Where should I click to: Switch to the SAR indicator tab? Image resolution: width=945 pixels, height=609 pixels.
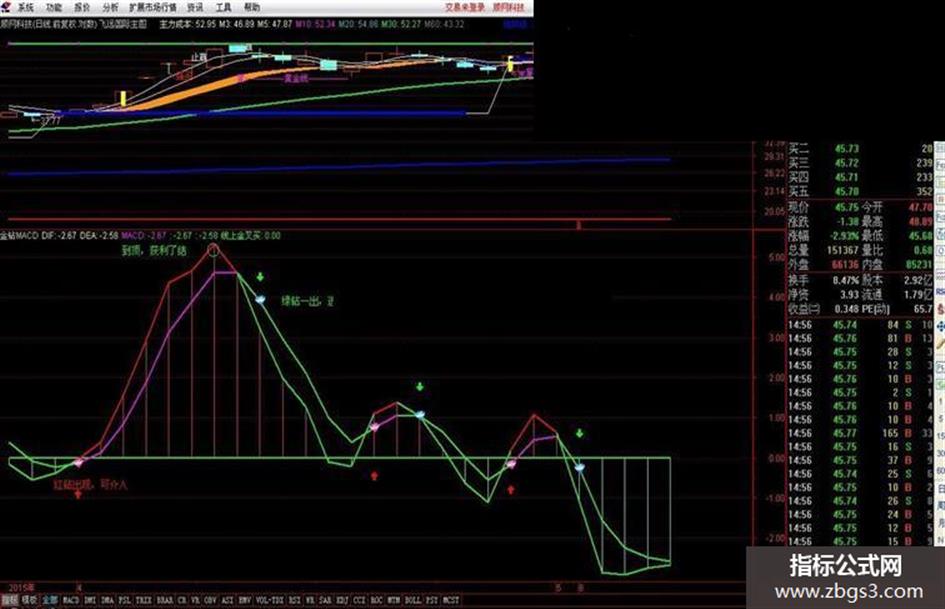[x=325, y=600]
